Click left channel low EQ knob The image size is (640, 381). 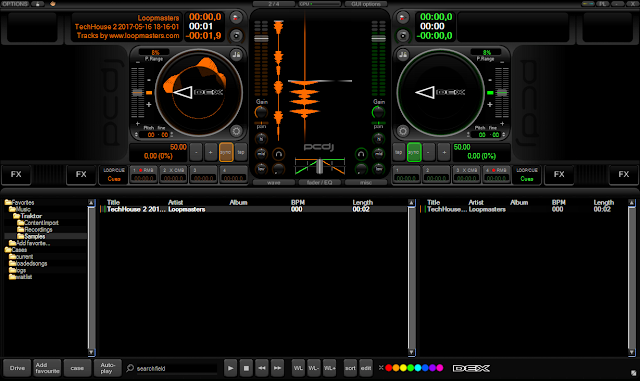261,169
